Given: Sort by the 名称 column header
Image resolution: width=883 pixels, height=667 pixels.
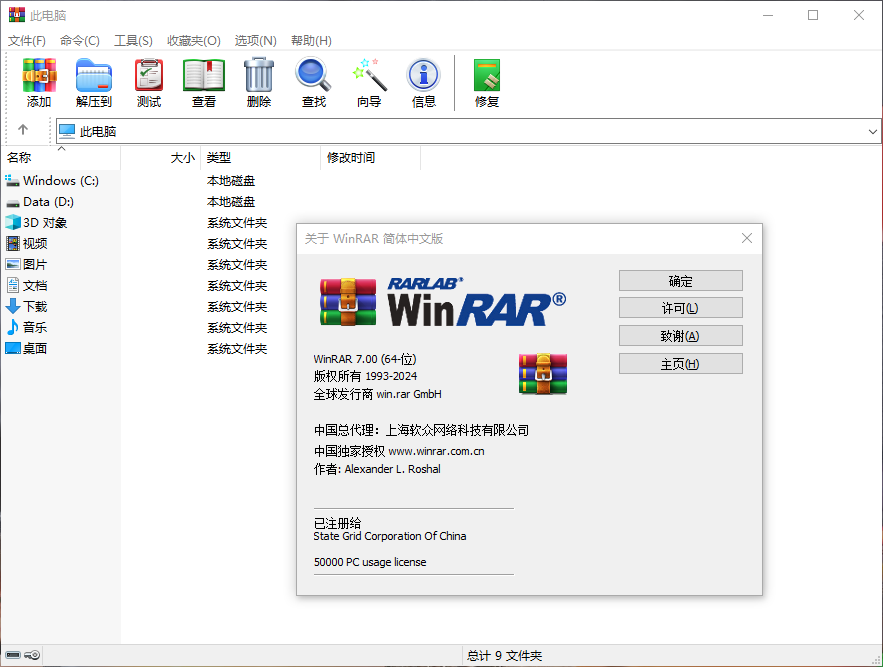Looking at the screenshot, I should (x=61, y=158).
